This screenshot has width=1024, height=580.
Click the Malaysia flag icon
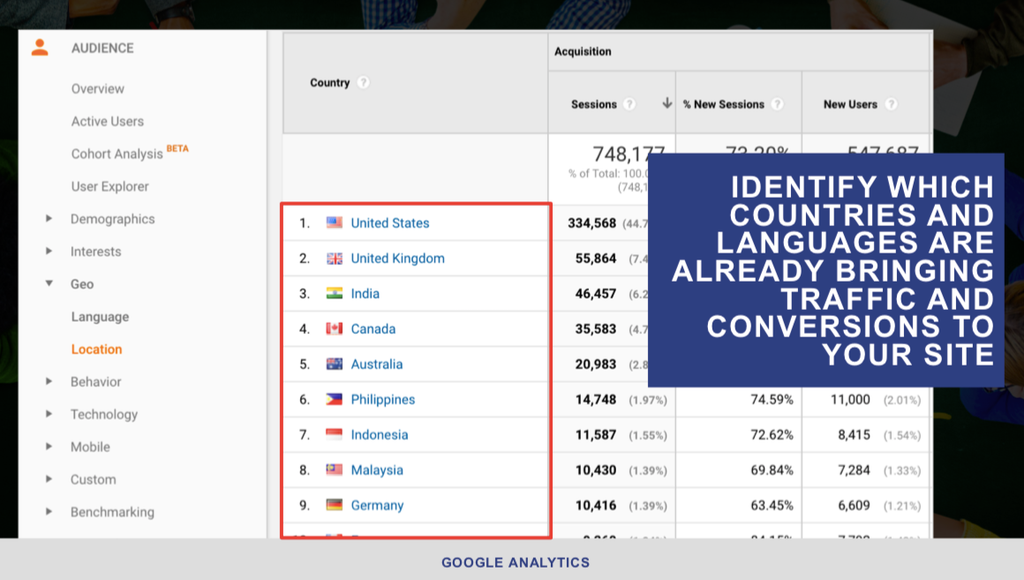click(x=334, y=470)
